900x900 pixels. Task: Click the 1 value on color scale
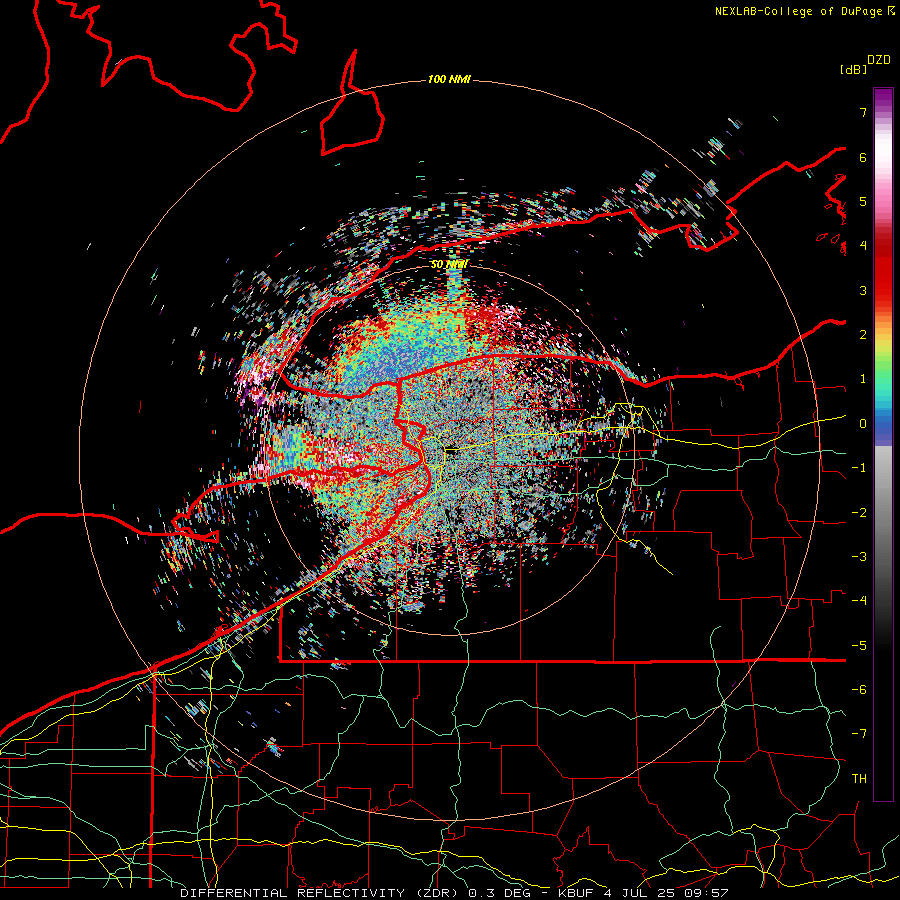[863, 378]
